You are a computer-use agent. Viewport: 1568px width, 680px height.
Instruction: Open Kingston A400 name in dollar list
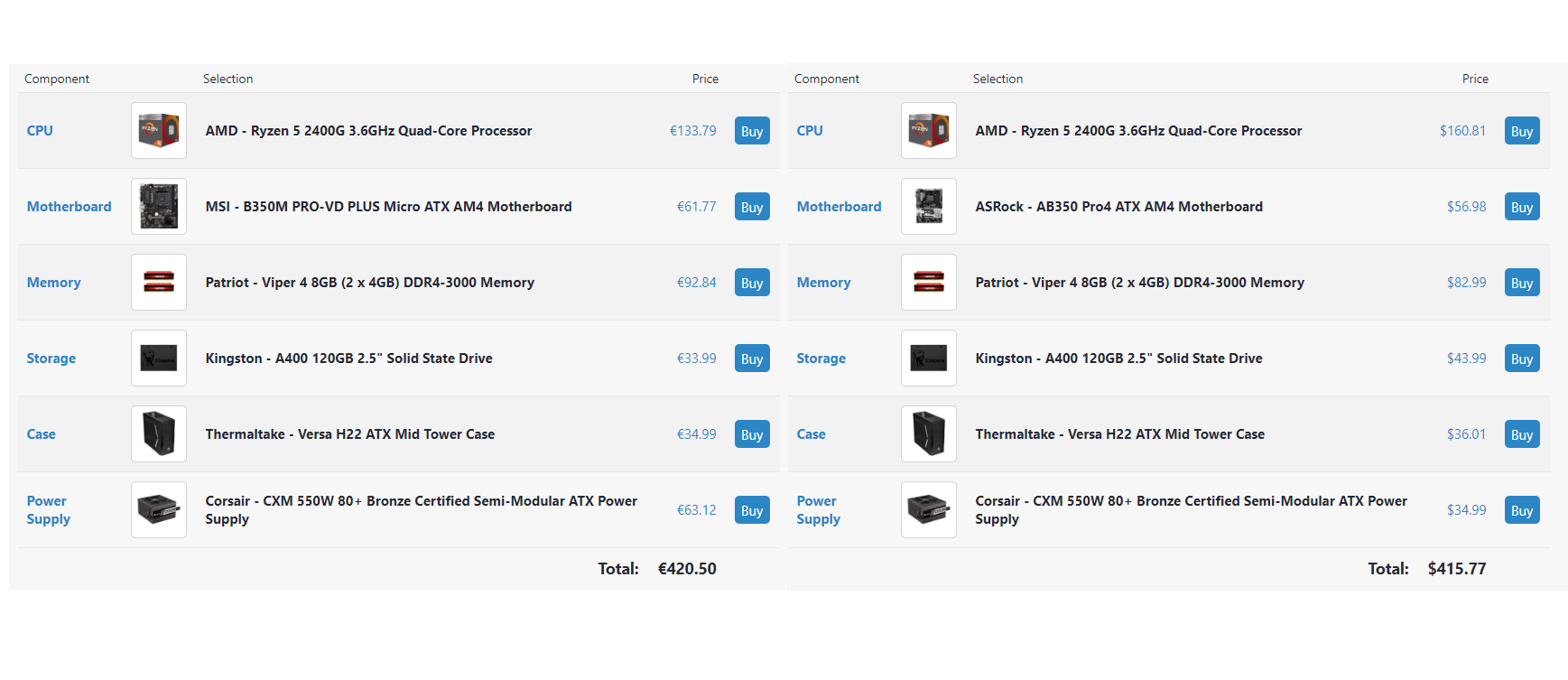coord(1119,359)
